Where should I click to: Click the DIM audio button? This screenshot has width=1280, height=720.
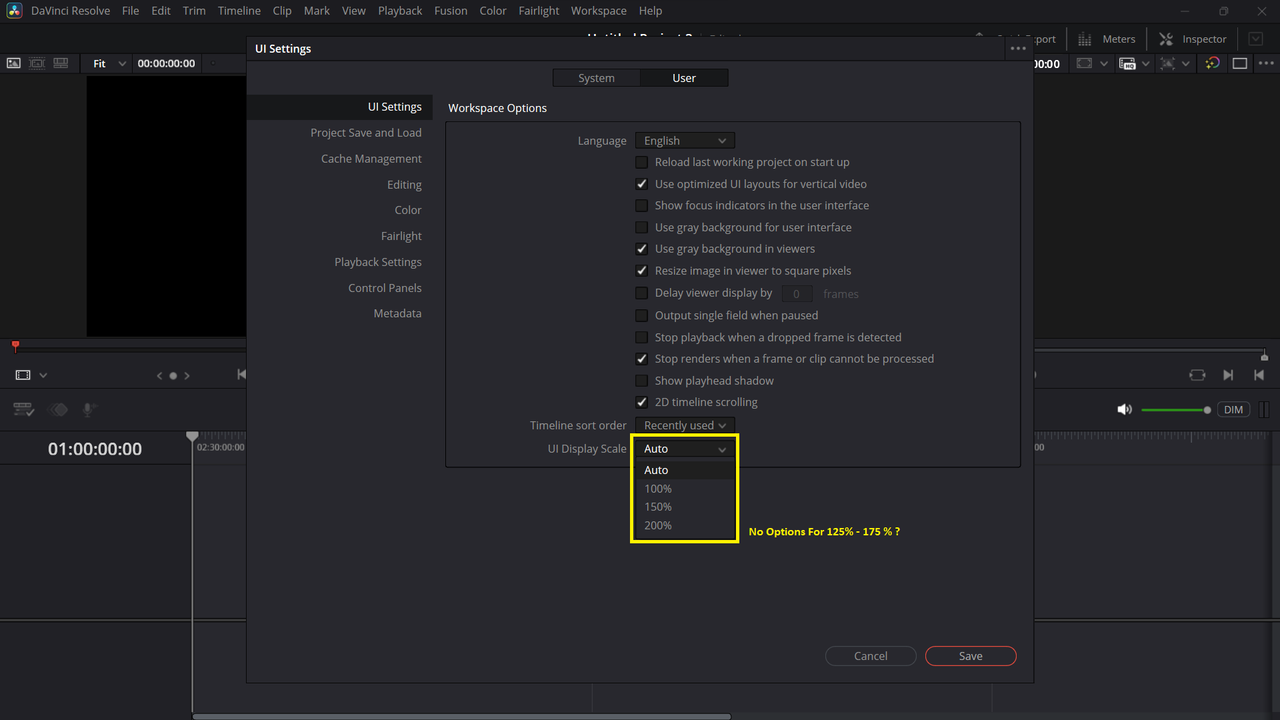1233,410
